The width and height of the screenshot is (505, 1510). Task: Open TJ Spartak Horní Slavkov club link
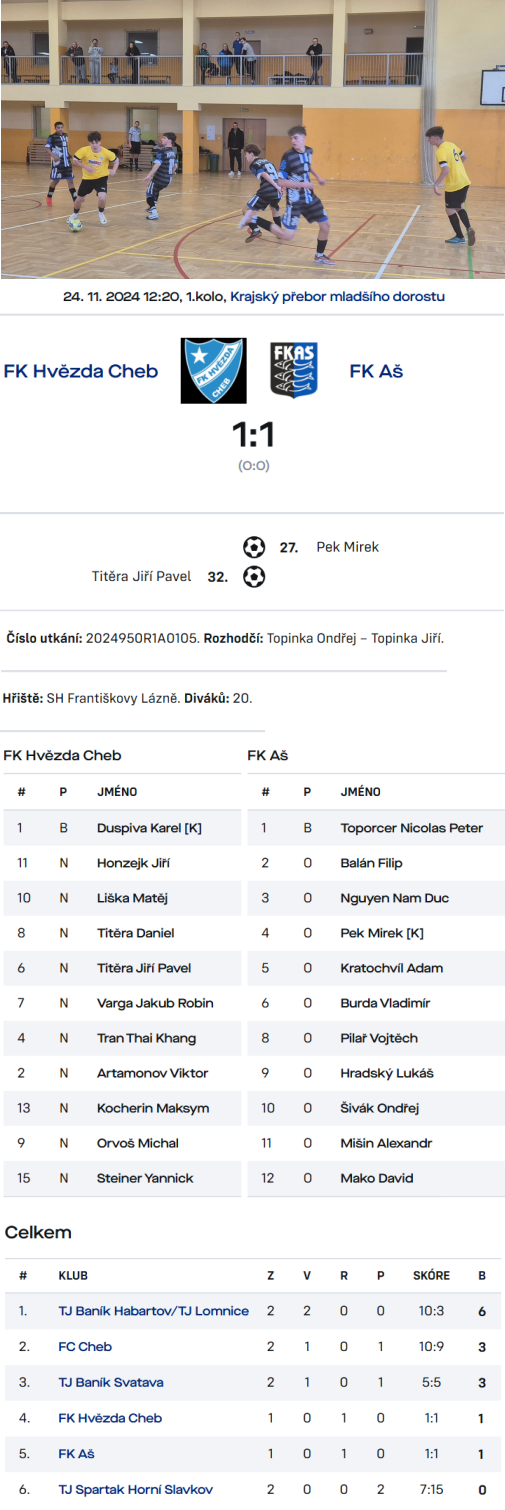click(x=136, y=1489)
